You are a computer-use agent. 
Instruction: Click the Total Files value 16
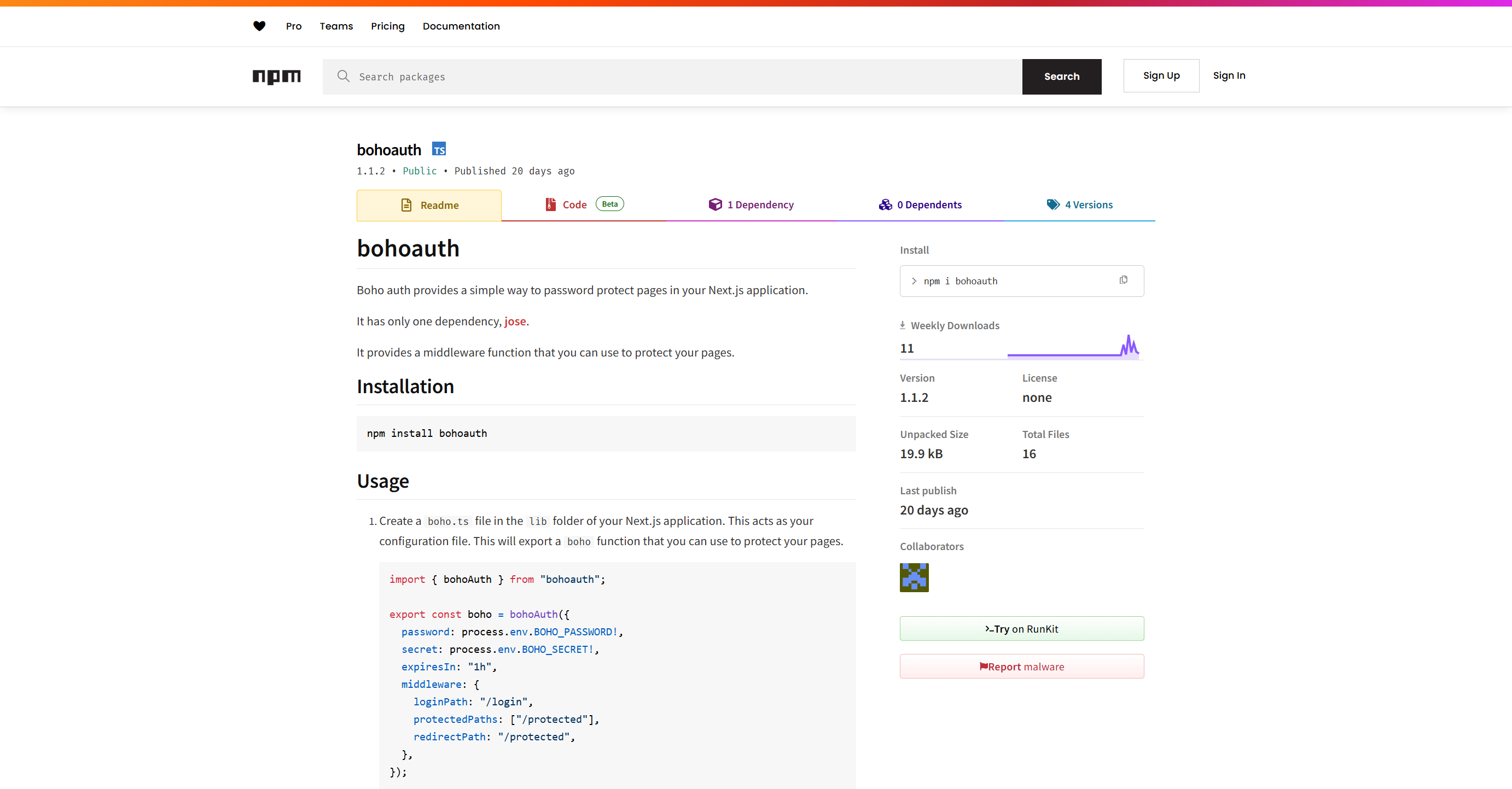1028,453
